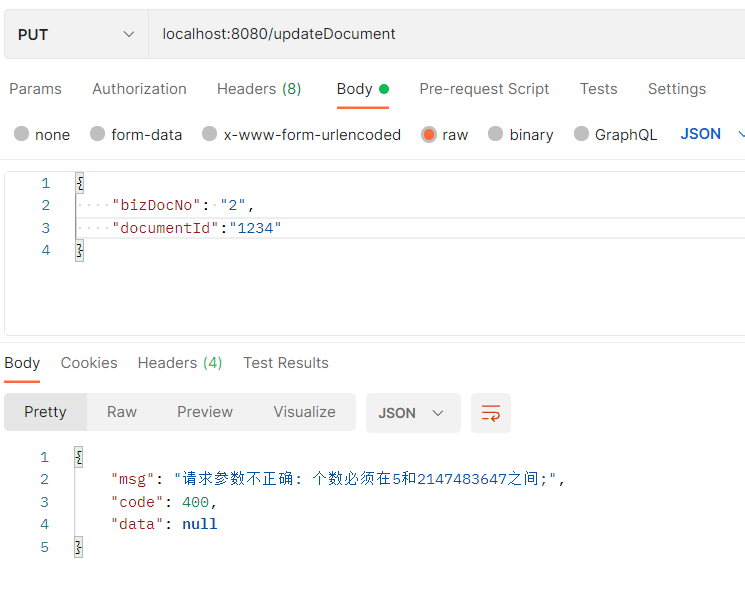Open the Test Results tab

click(286, 363)
